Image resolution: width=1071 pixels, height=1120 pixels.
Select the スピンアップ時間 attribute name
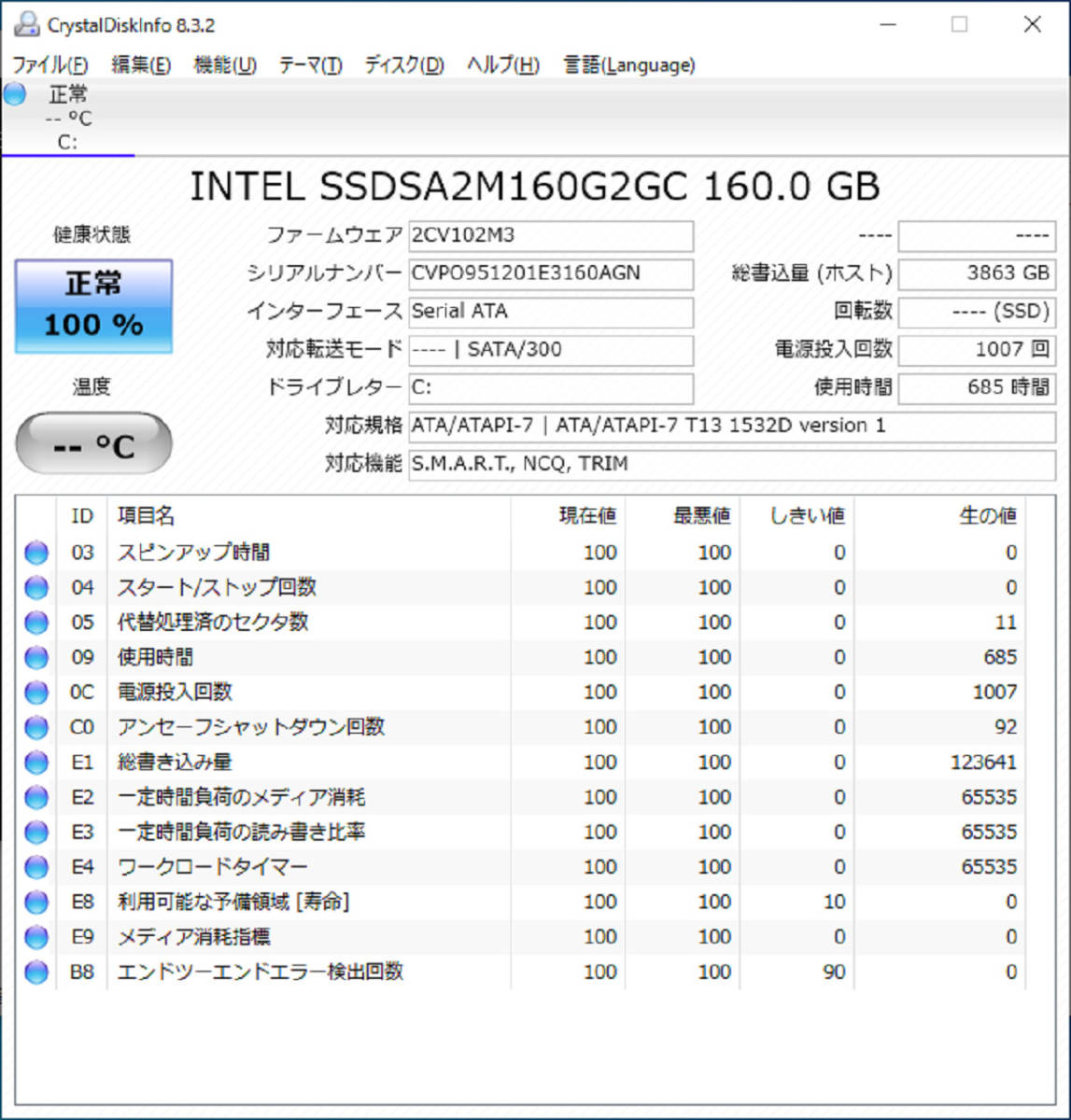coord(193,553)
